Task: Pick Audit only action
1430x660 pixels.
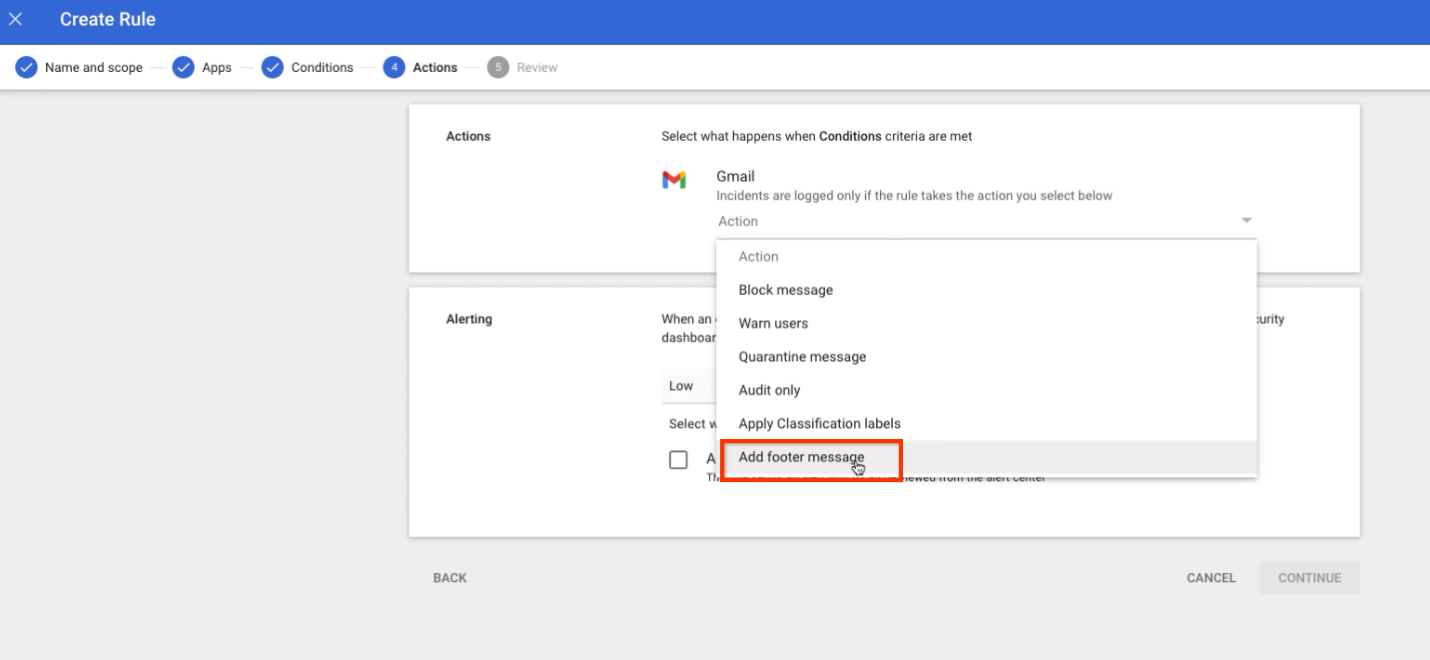Action: click(769, 390)
